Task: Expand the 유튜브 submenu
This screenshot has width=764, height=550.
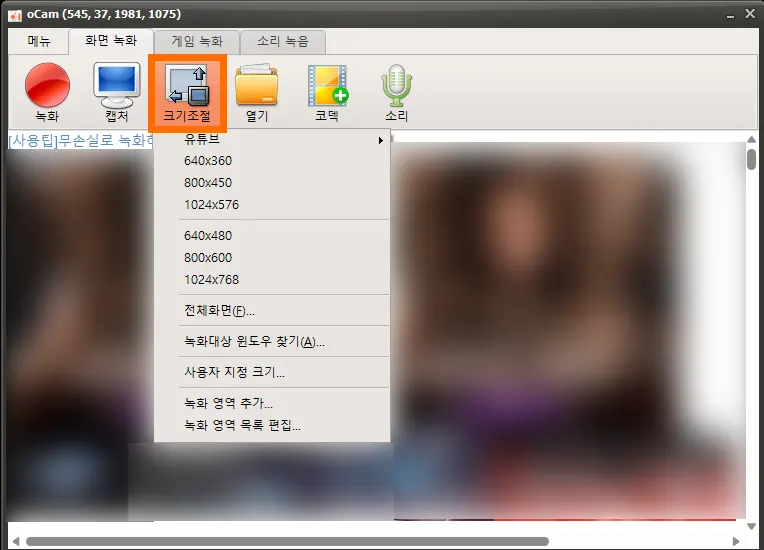Action: coord(272,139)
